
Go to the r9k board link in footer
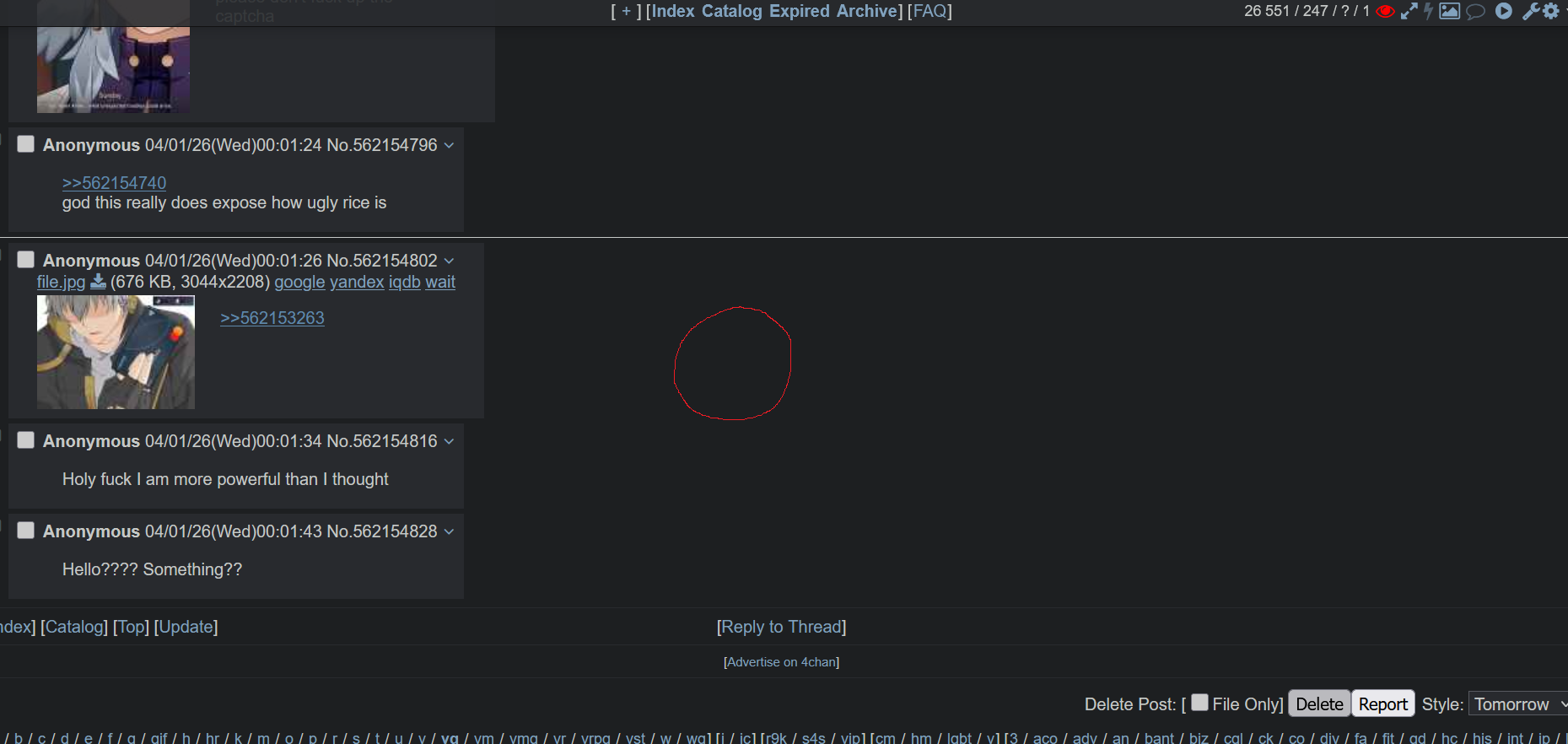[776, 738]
